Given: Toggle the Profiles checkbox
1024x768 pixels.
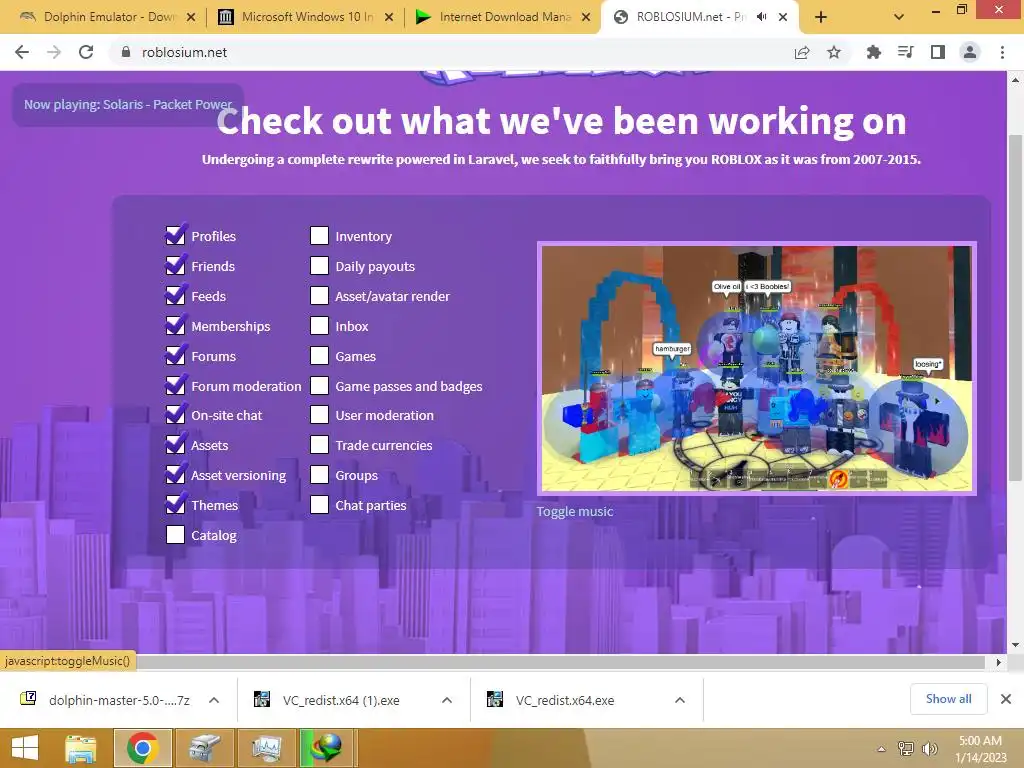Looking at the screenshot, I should [175, 236].
